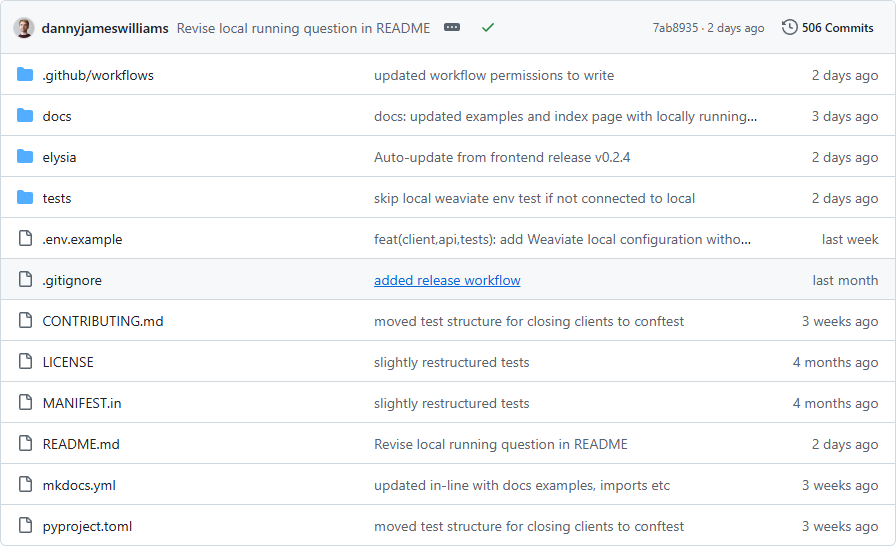Open the mkdocs.yml file
This screenshot has height=546, width=896.
79,485
